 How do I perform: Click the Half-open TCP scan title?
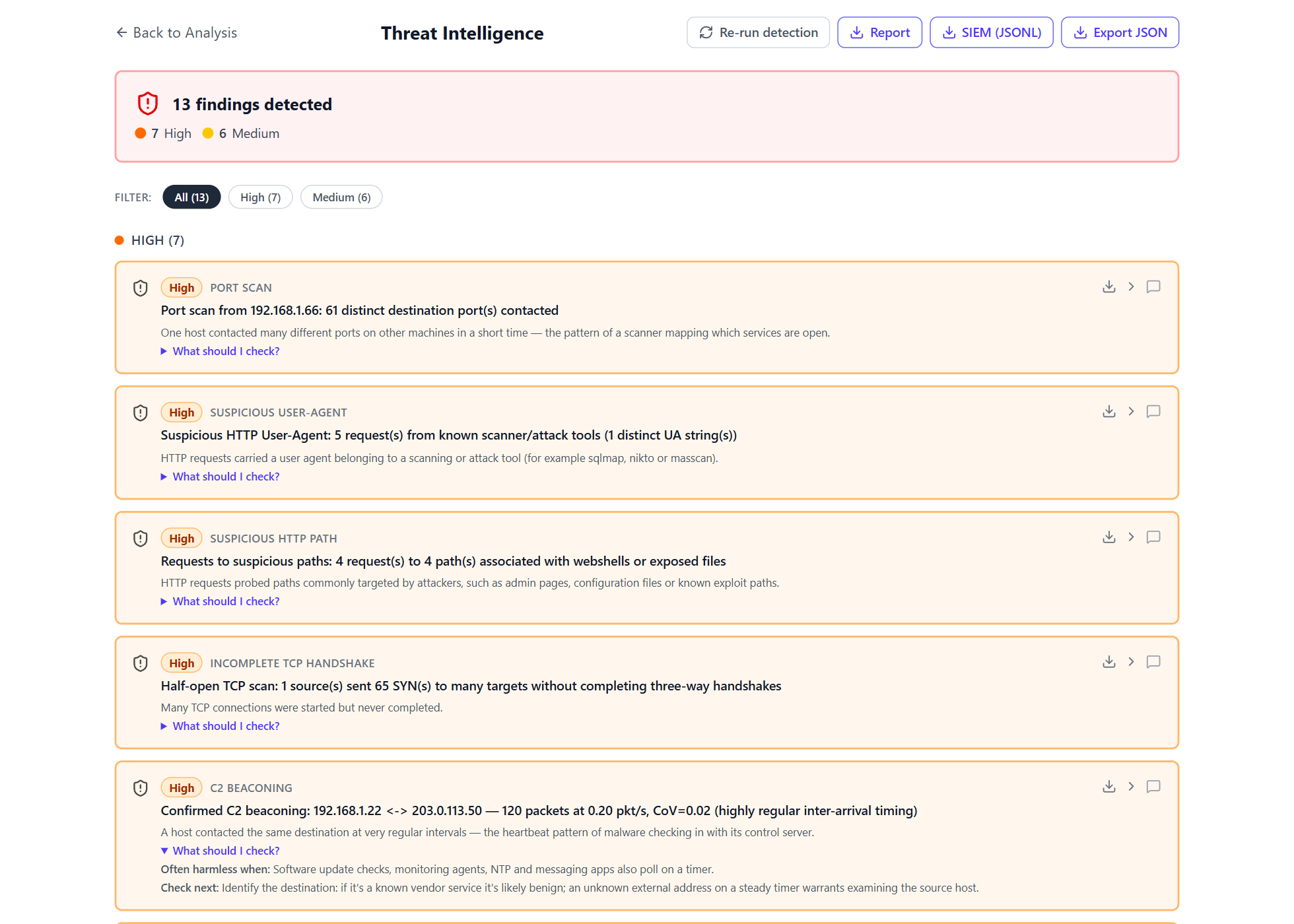pyautogui.click(x=471, y=686)
